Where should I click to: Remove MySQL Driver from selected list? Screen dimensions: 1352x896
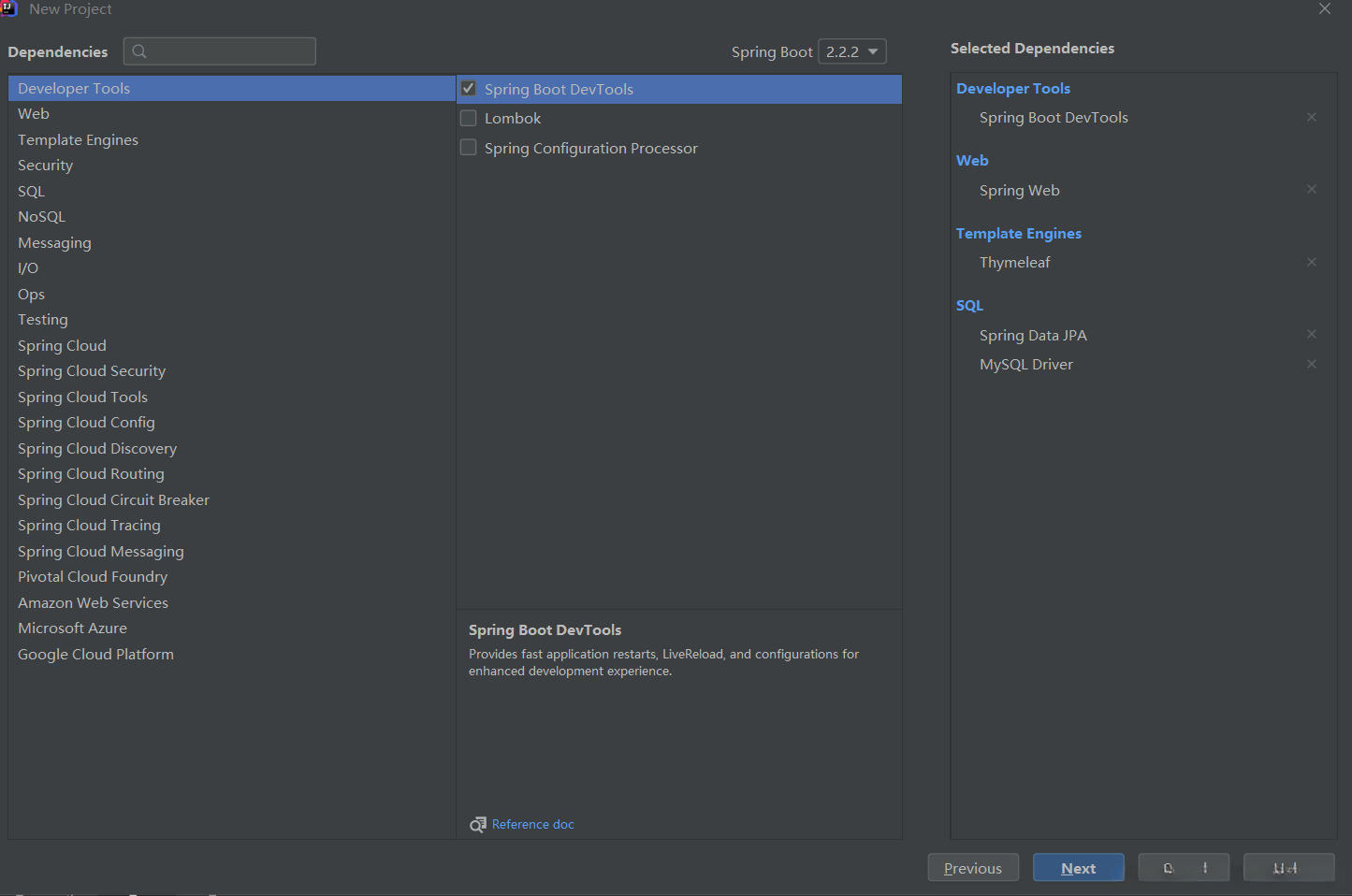click(x=1312, y=364)
